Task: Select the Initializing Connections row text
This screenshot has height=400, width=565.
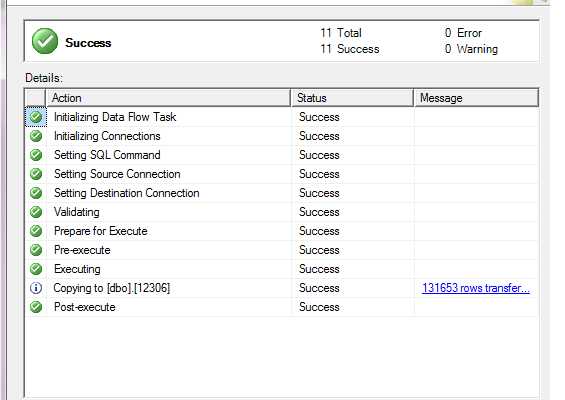Action: (107, 136)
